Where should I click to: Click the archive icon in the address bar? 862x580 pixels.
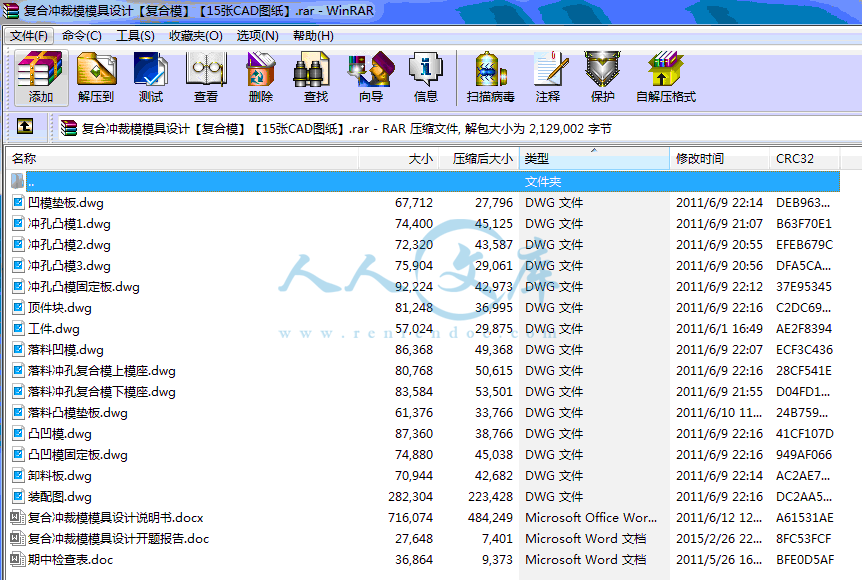tap(69, 129)
